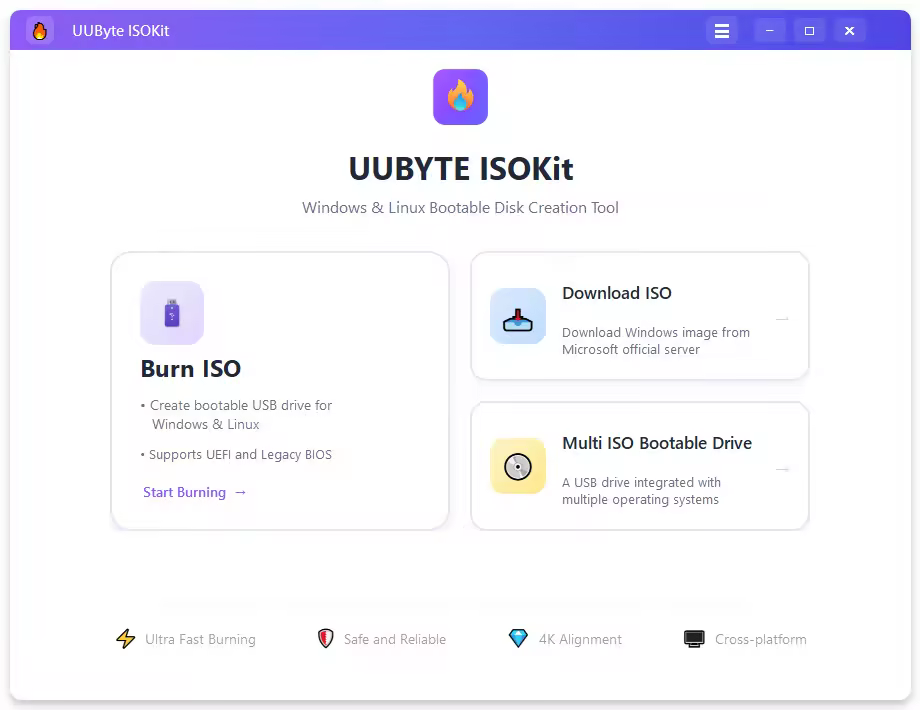Click the lightning bolt Ultra Fast icon
The image size is (920, 710).
pos(126,639)
